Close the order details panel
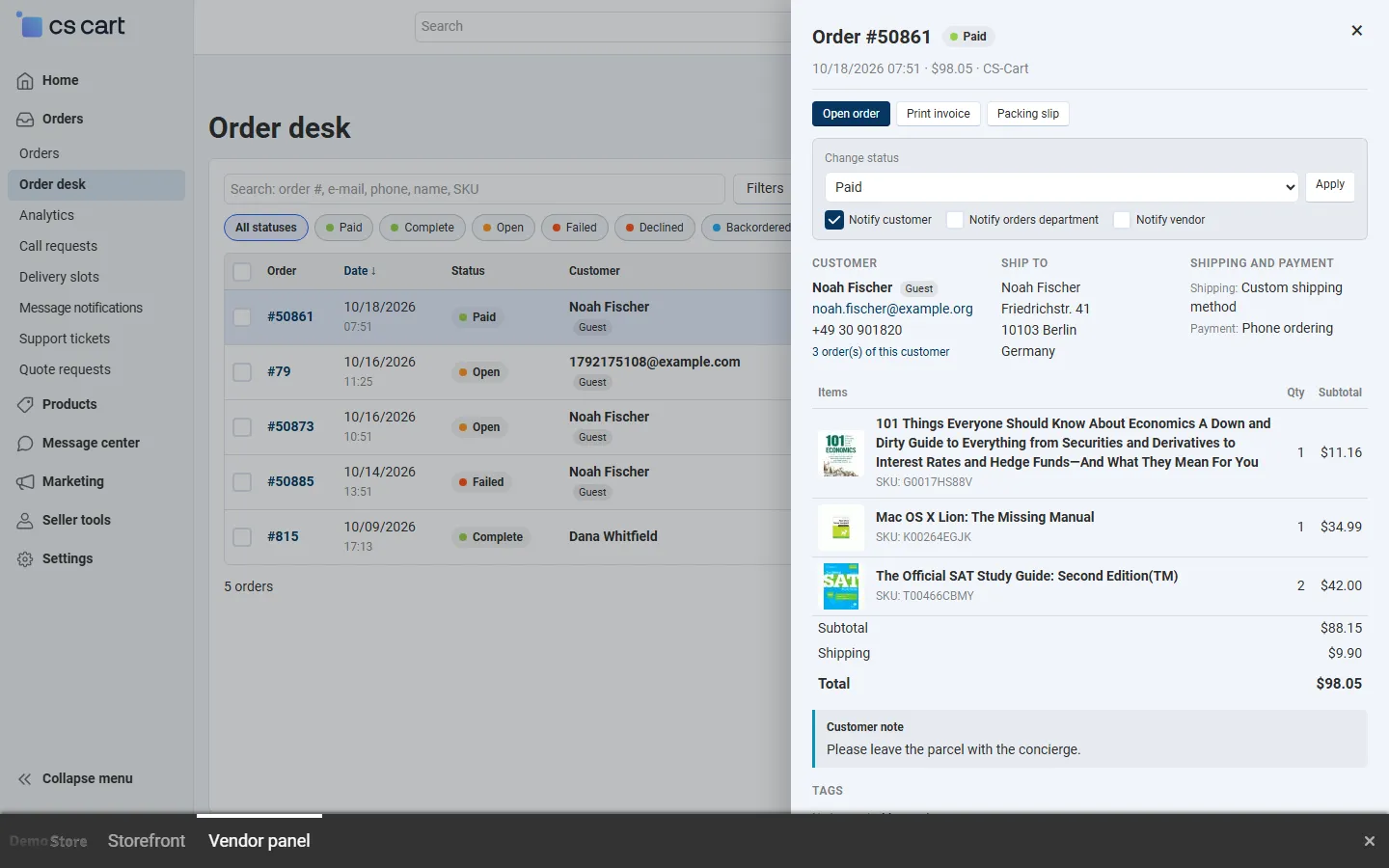 click(1356, 31)
